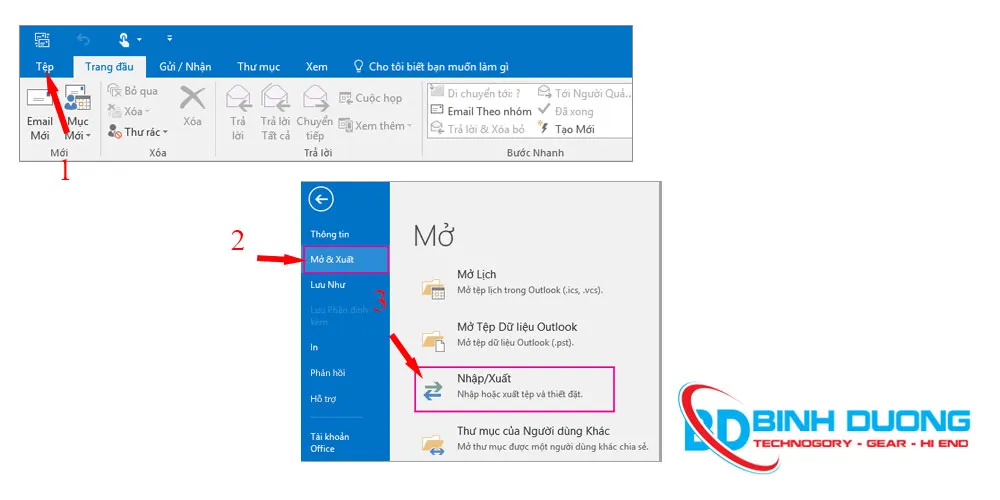Screen dimensions: 1000x500
Task: Switch to Trang đầu ribbon tab
Action: point(109,67)
